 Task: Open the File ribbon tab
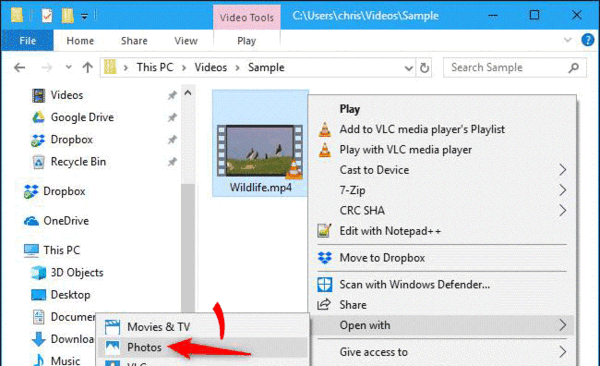pos(28,41)
